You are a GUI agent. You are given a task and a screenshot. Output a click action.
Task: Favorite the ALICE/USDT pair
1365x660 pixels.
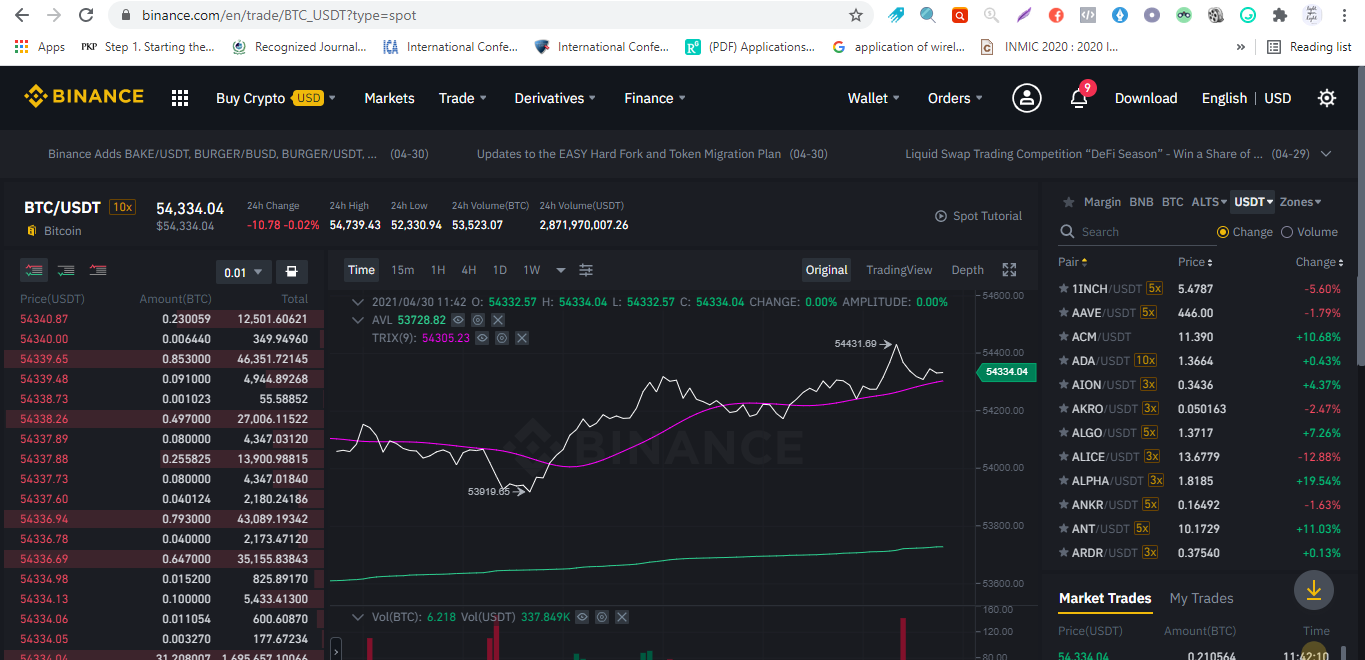pos(1064,457)
